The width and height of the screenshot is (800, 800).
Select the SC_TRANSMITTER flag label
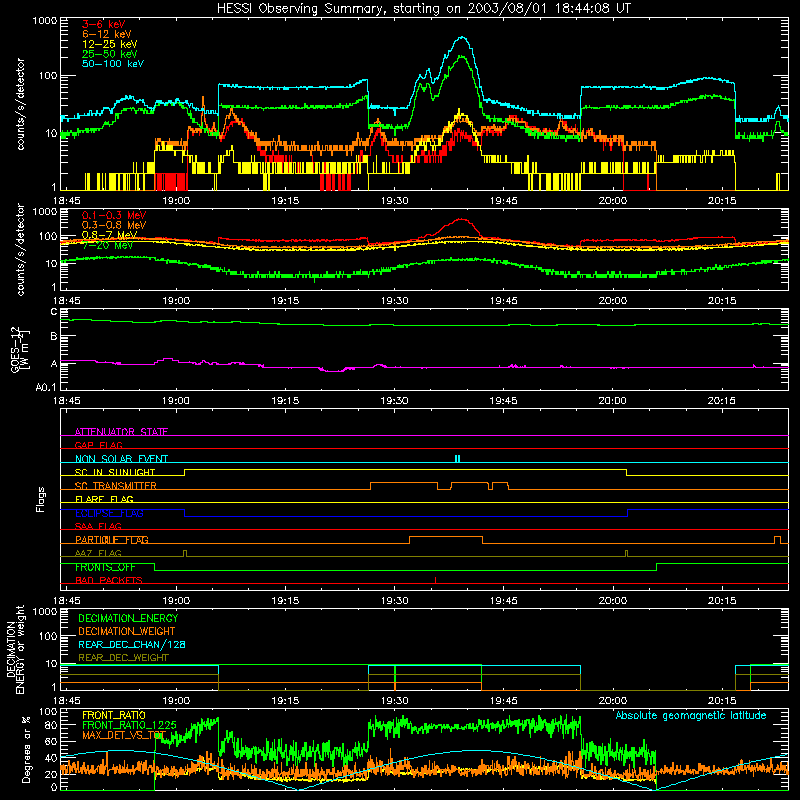(116, 485)
